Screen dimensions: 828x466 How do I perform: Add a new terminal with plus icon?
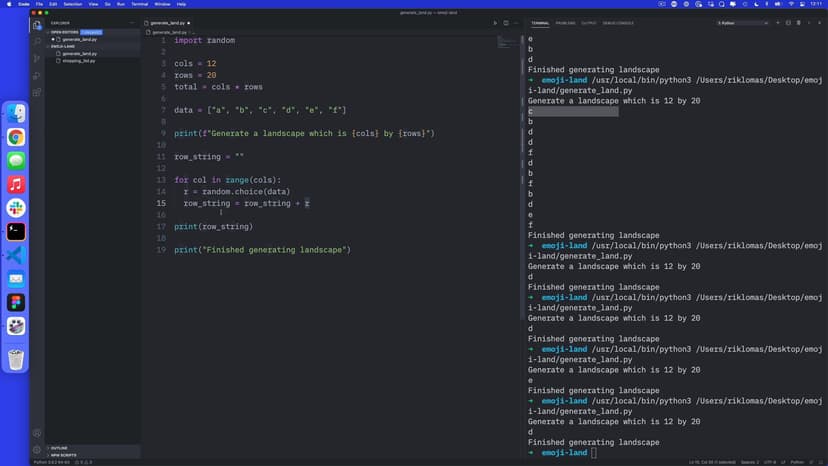[x=777, y=22]
